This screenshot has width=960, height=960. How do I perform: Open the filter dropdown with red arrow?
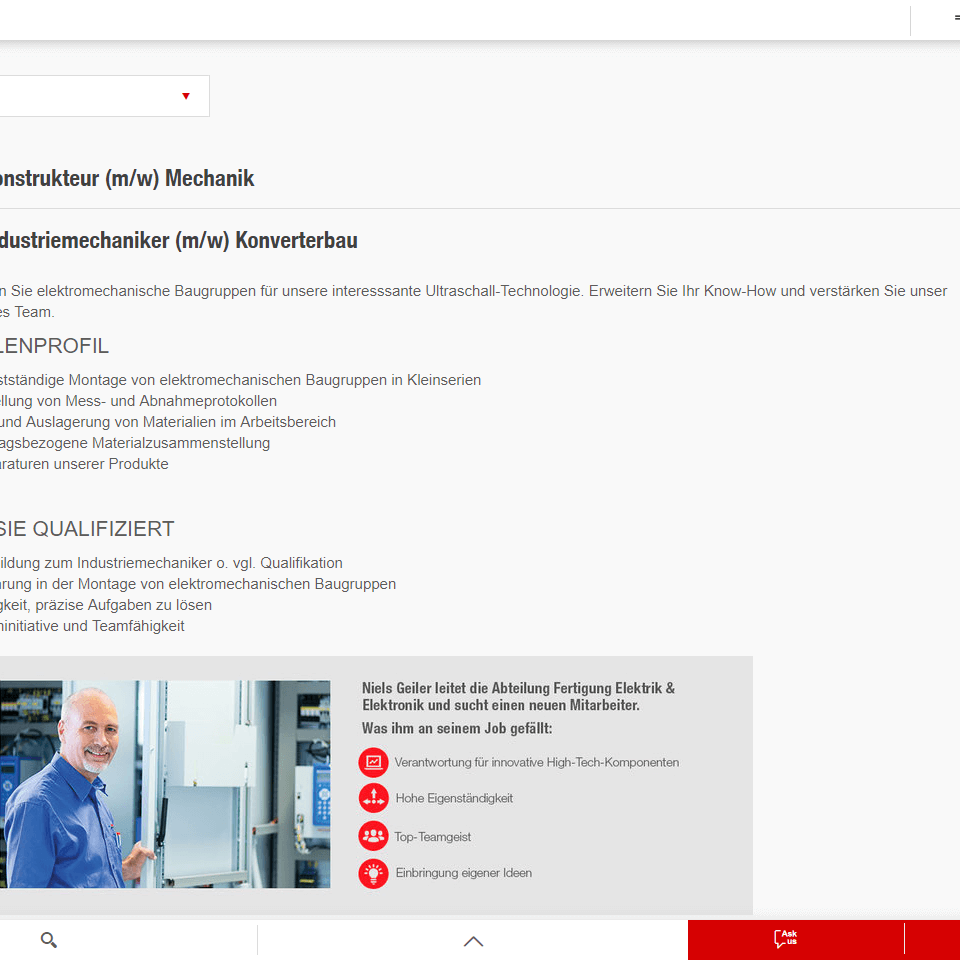pos(104,96)
